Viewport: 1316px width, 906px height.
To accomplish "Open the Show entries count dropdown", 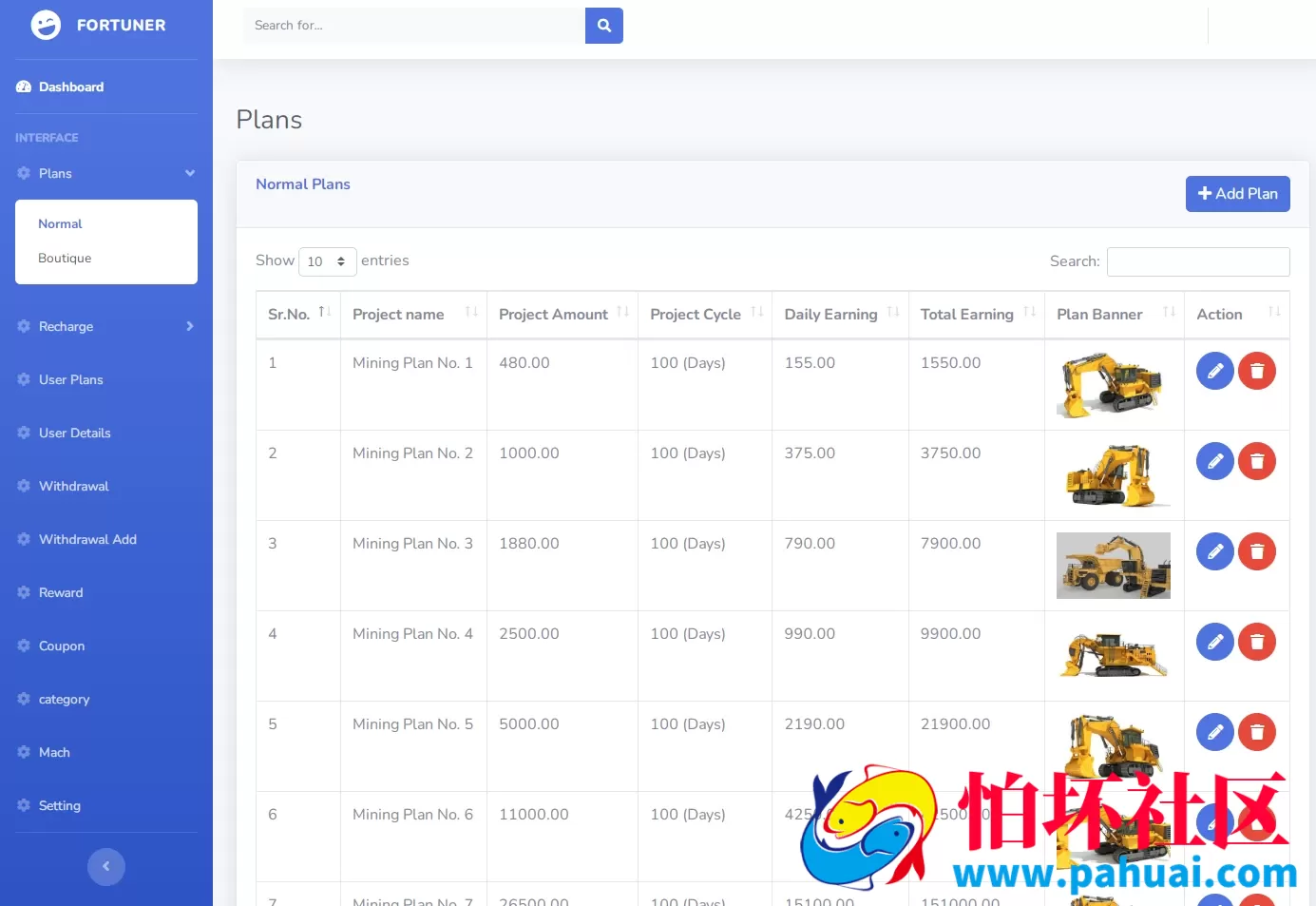I will point(328,261).
